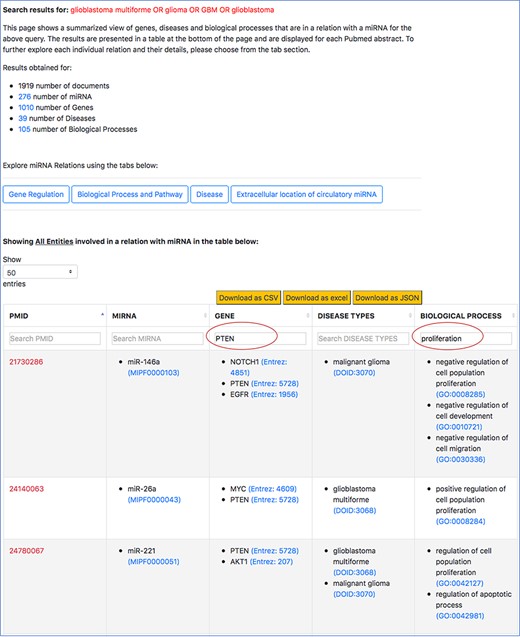This screenshot has width=520, height=637.
Task: Open the 1010 Genes count link
Action: (26, 108)
